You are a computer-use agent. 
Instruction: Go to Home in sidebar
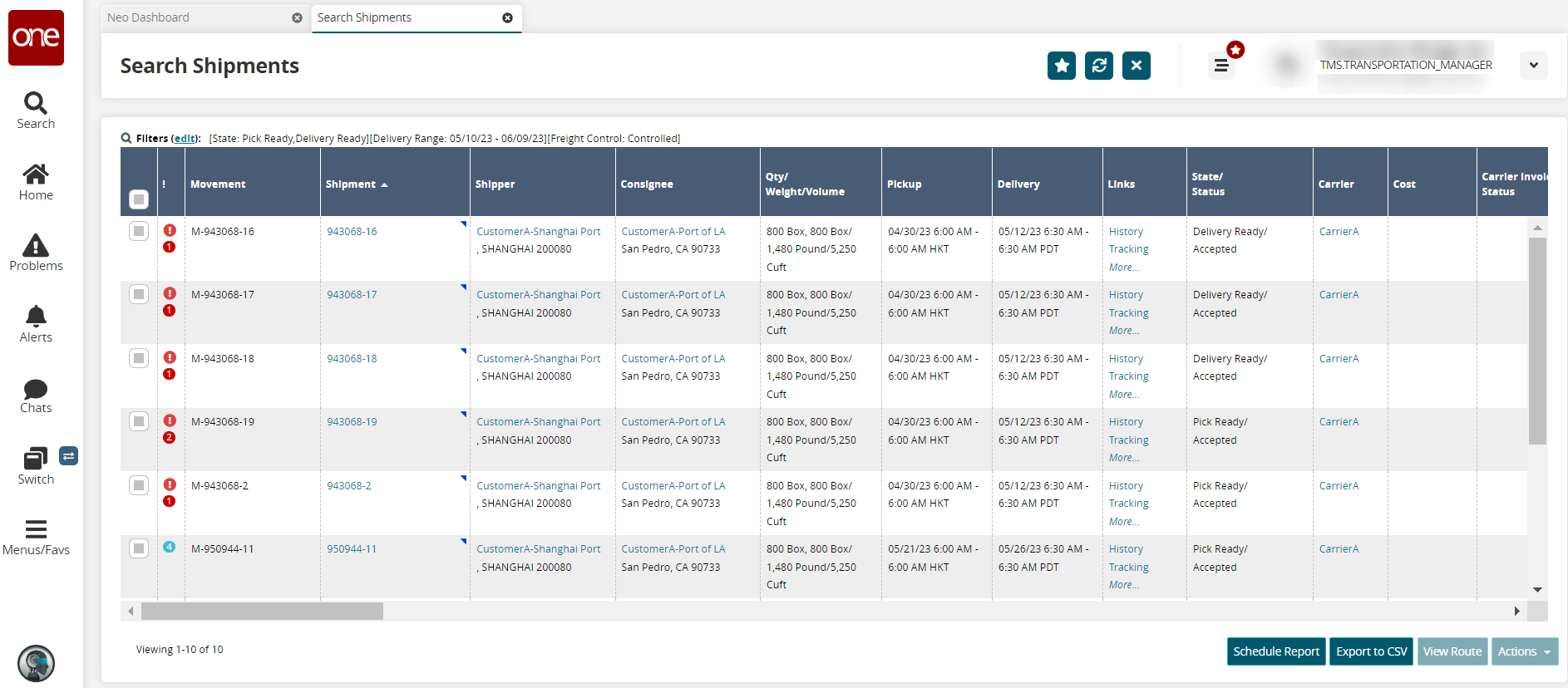coord(36,182)
